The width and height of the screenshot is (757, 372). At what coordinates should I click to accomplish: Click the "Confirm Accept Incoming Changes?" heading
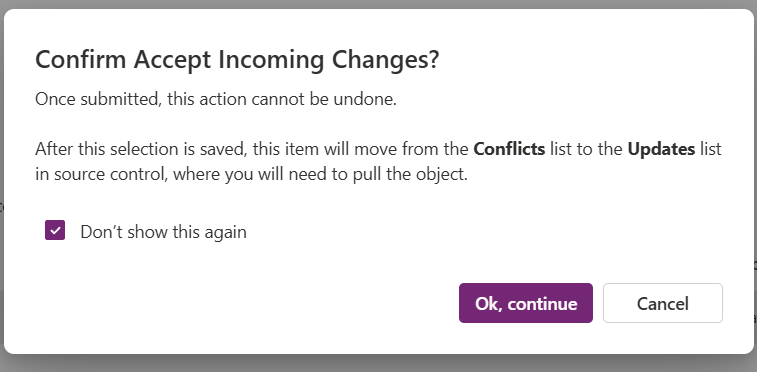237,60
